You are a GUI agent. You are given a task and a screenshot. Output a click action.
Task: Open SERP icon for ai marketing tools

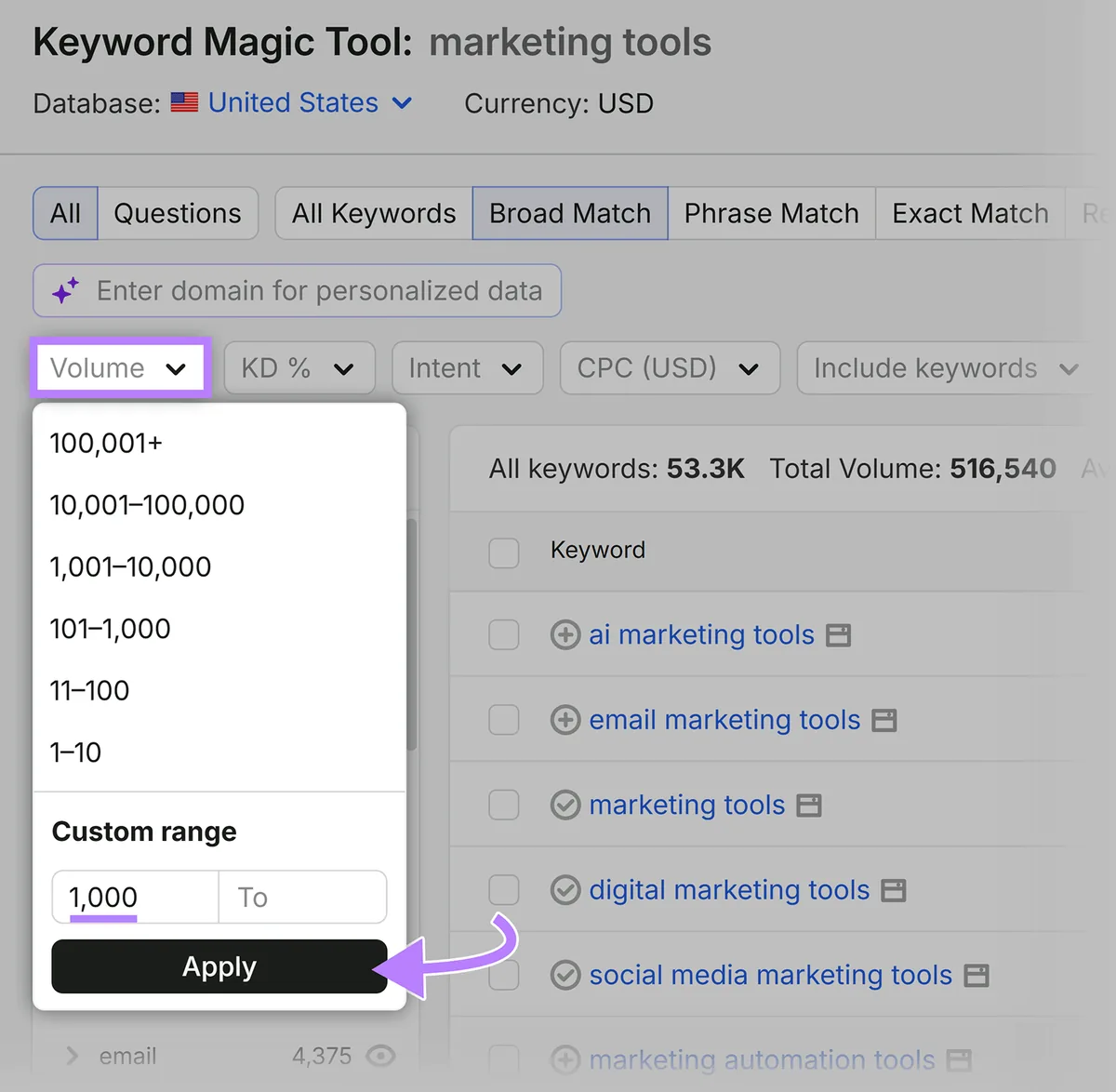point(839,635)
